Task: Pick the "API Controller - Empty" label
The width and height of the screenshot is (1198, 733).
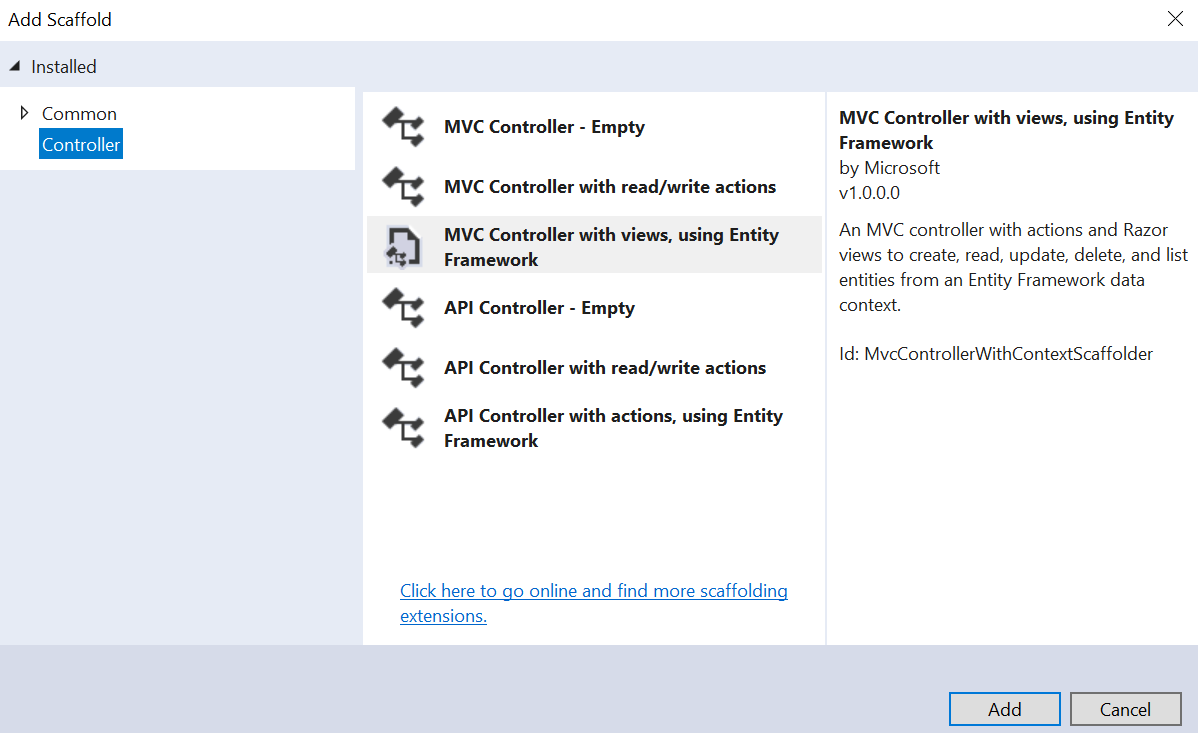Action: [x=539, y=308]
